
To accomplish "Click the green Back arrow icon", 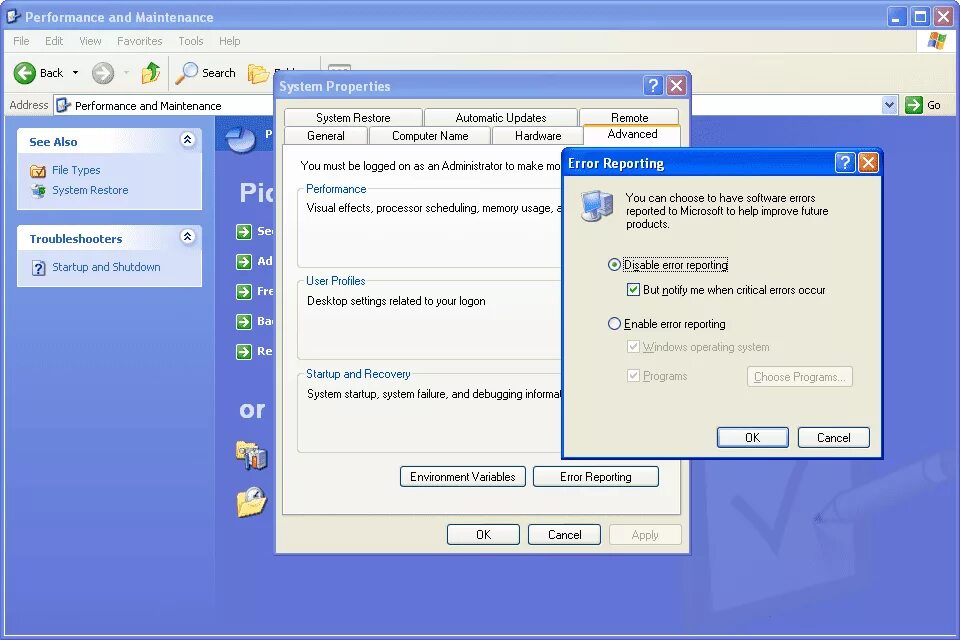I will (x=24, y=73).
